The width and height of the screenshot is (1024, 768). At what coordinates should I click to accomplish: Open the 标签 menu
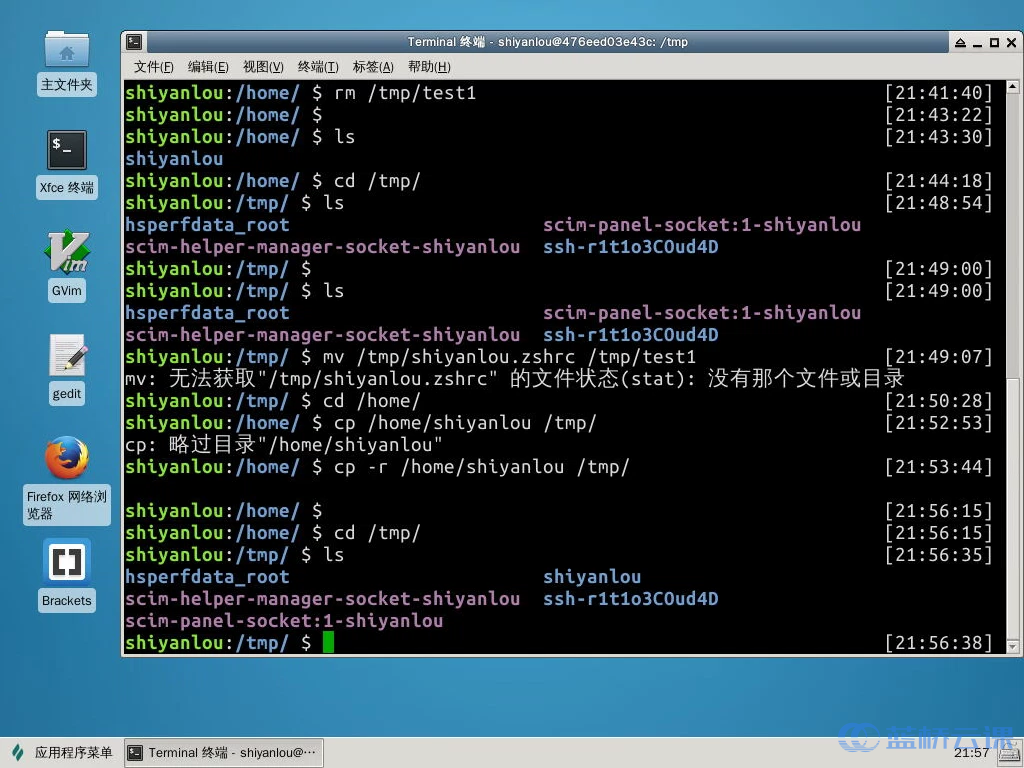[370, 67]
